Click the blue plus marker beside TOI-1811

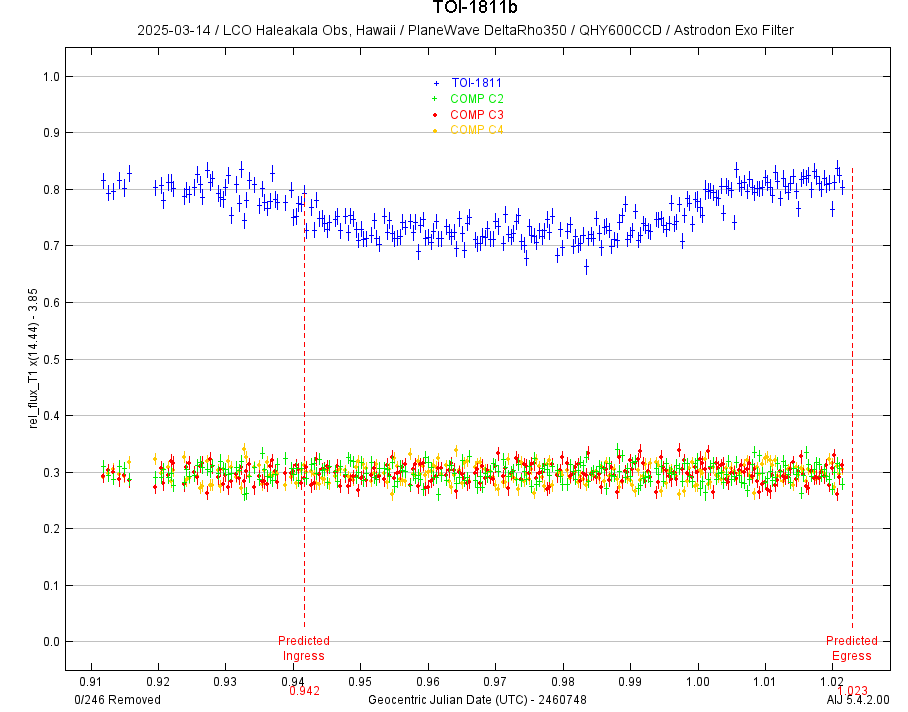point(436,83)
